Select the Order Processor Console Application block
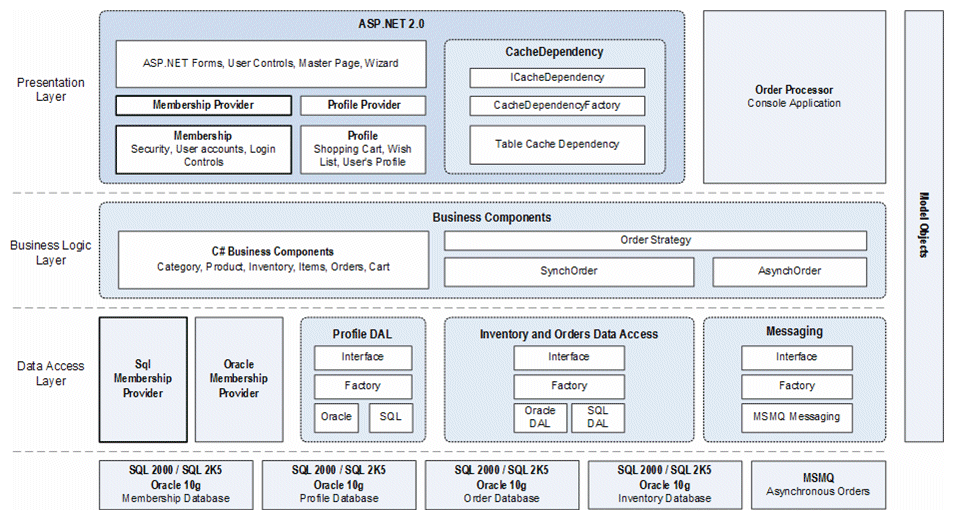Viewport: 954px width, 520px height. click(794, 97)
